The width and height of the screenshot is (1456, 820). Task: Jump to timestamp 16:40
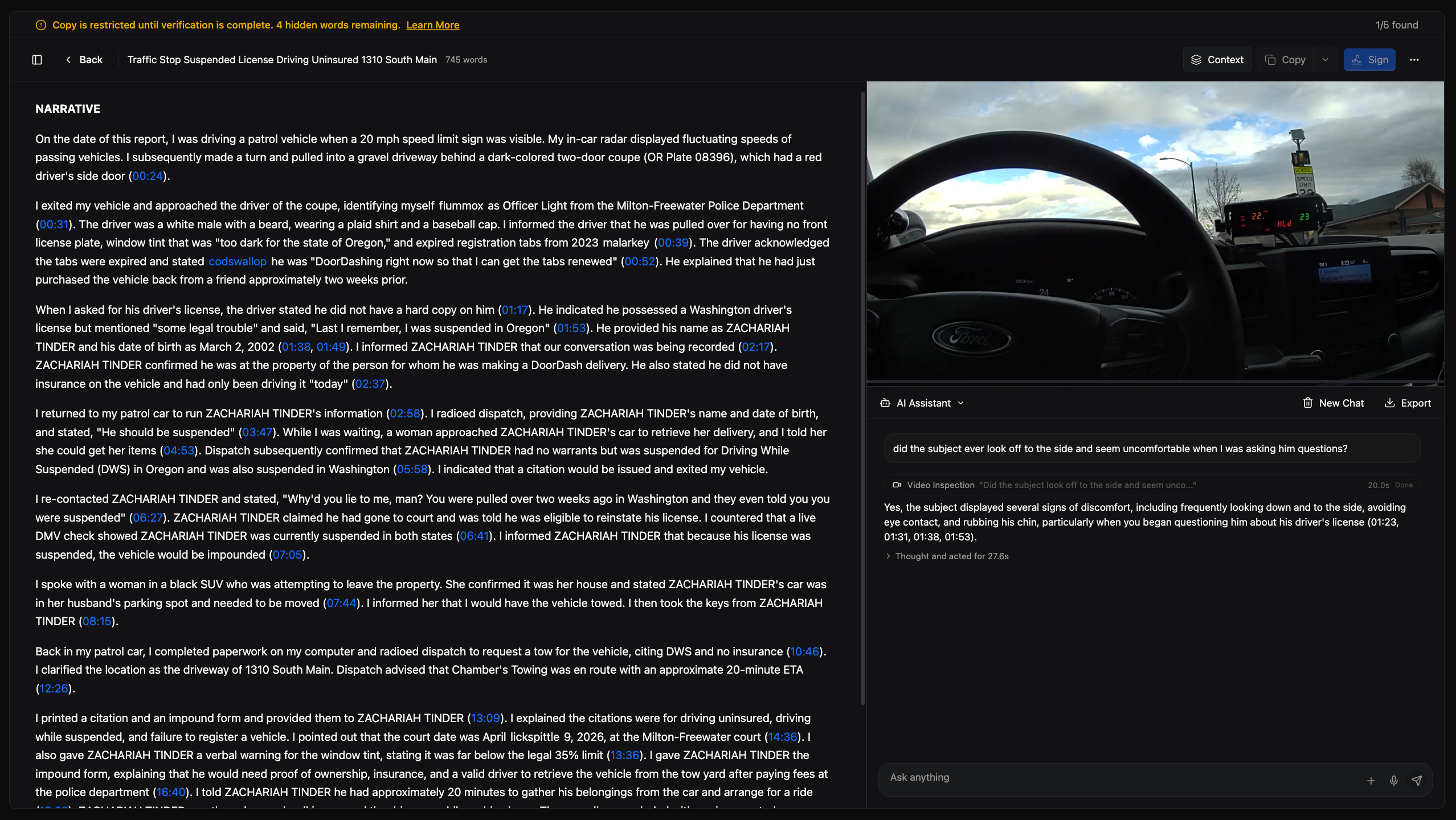click(171, 792)
